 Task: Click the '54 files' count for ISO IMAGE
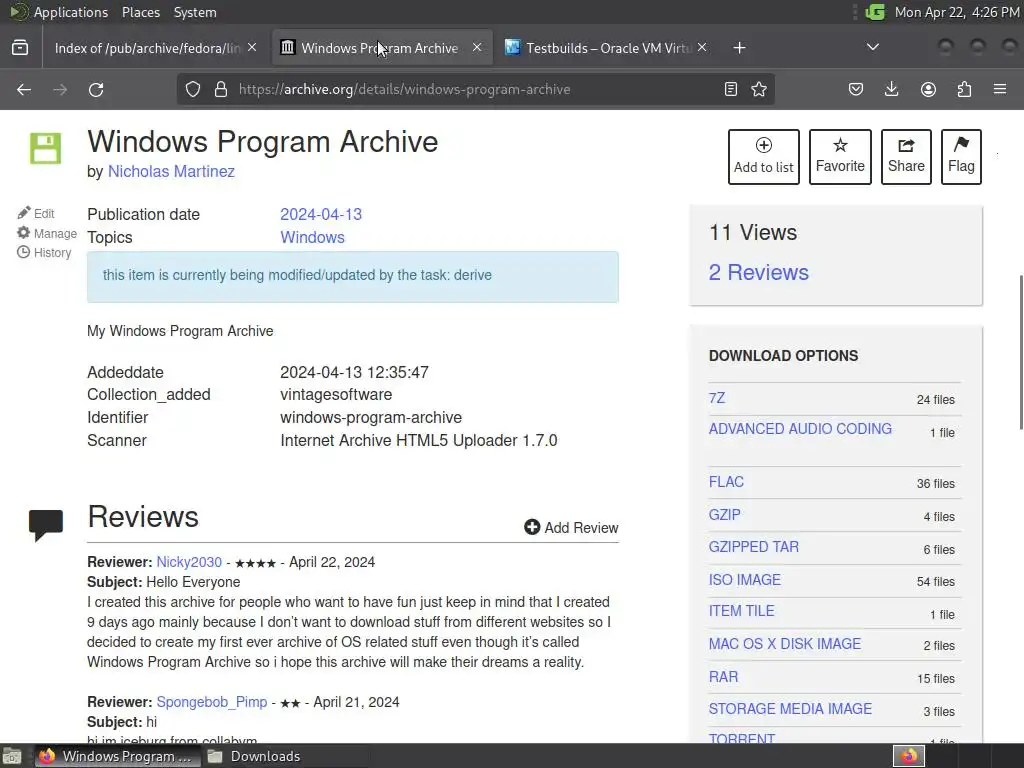coord(935,581)
